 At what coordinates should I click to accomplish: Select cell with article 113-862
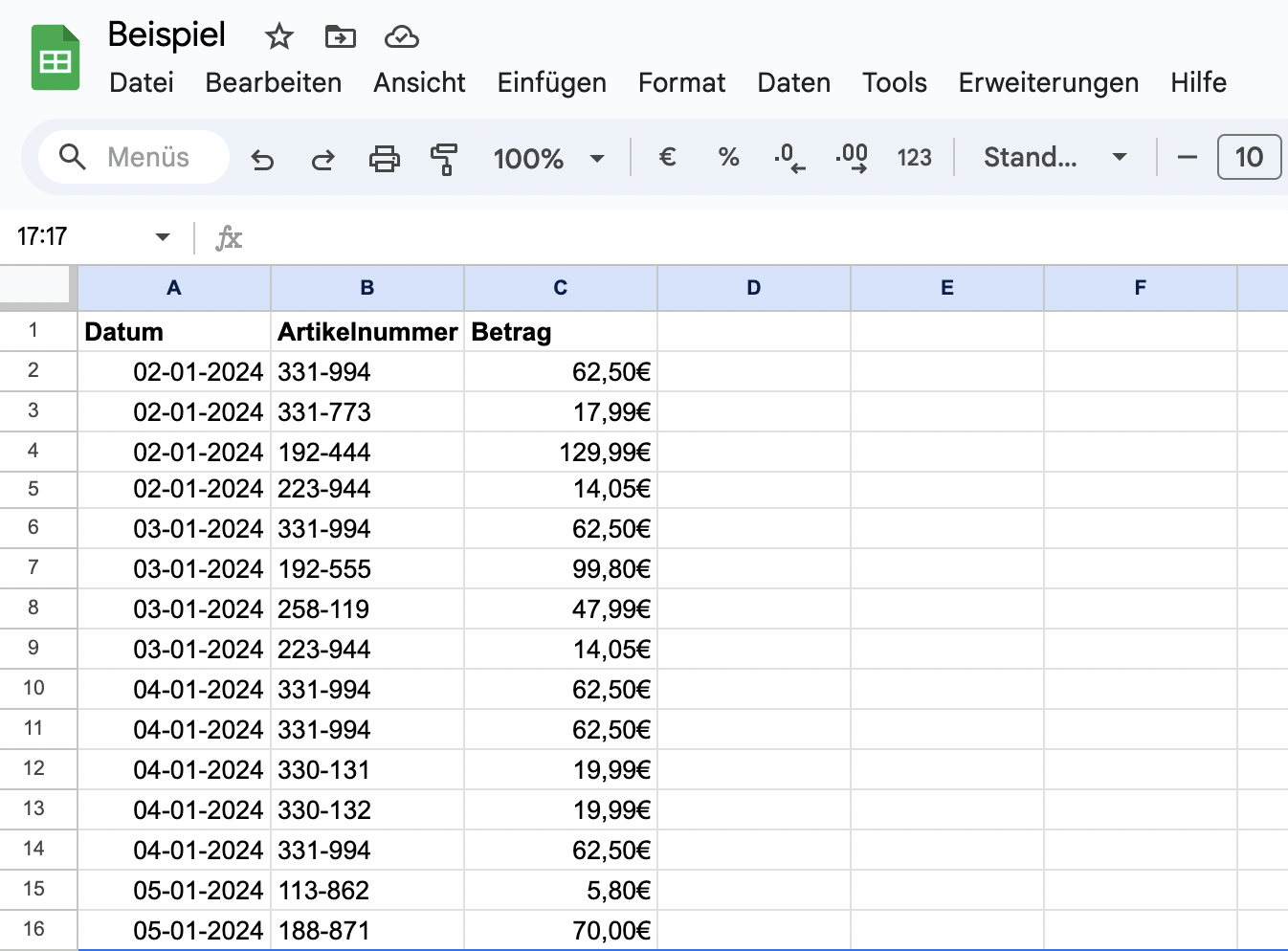[x=367, y=890]
